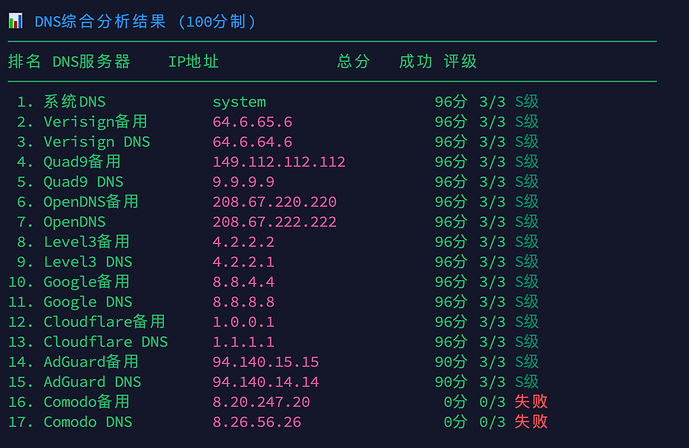
Task: Click the red "失败" rating for Comodo DNS
Action: pos(531,422)
